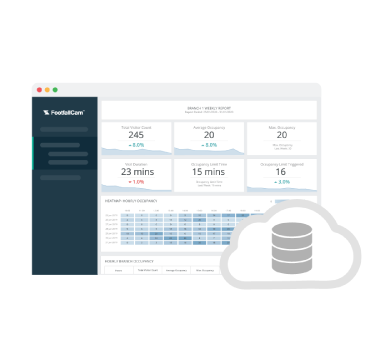The height and width of the screenshot is (360, 365).
Task: Click the Hourly Branch Occupancy table title
Action: click(x=129, y=261)
